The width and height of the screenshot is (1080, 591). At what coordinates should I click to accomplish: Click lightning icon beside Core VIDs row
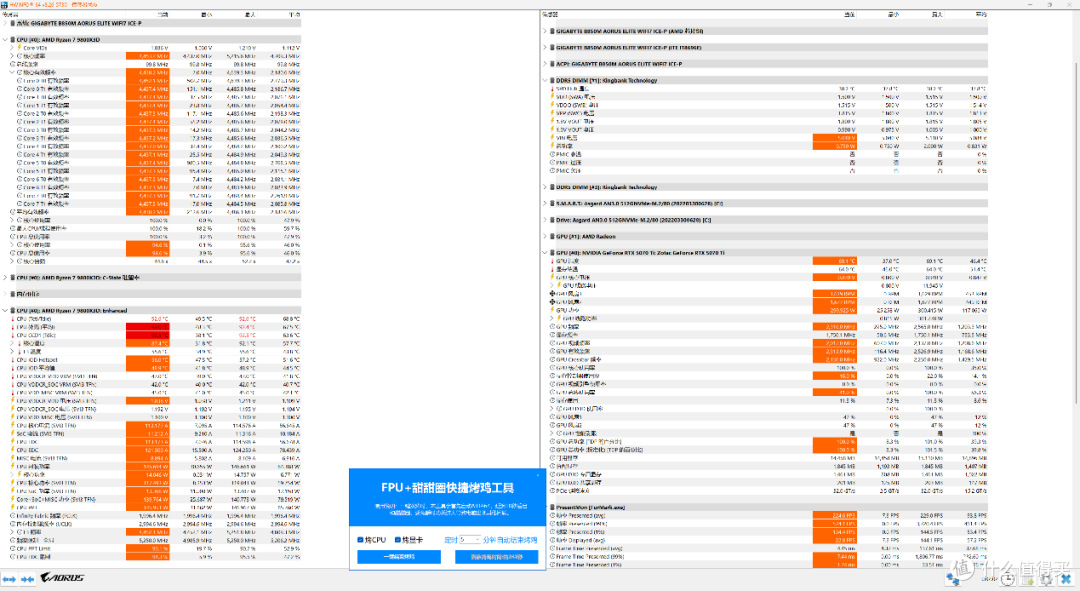pos(19,48)
